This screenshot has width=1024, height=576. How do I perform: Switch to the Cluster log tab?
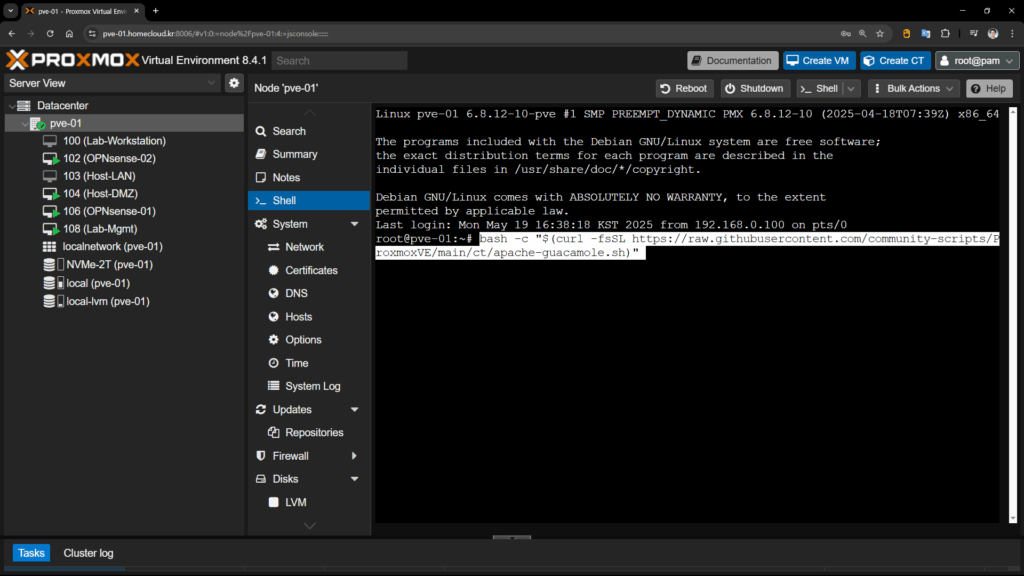pyautogui.click(x=88, y=553)
